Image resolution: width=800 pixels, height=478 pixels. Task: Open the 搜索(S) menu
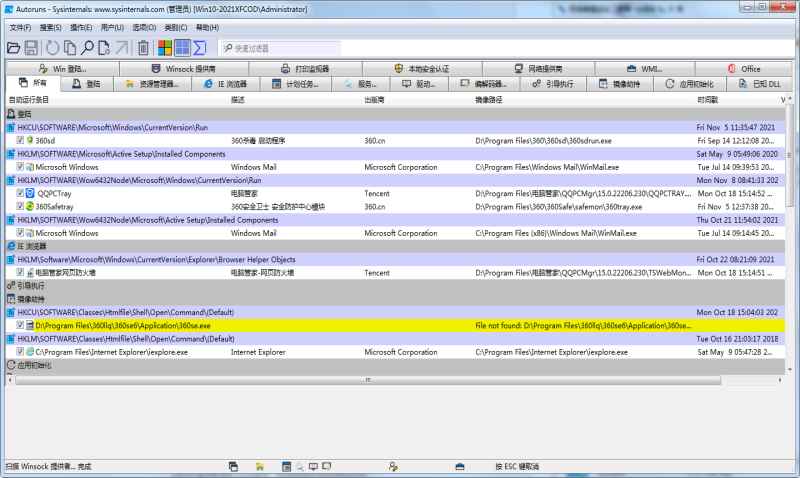point(51,28)
